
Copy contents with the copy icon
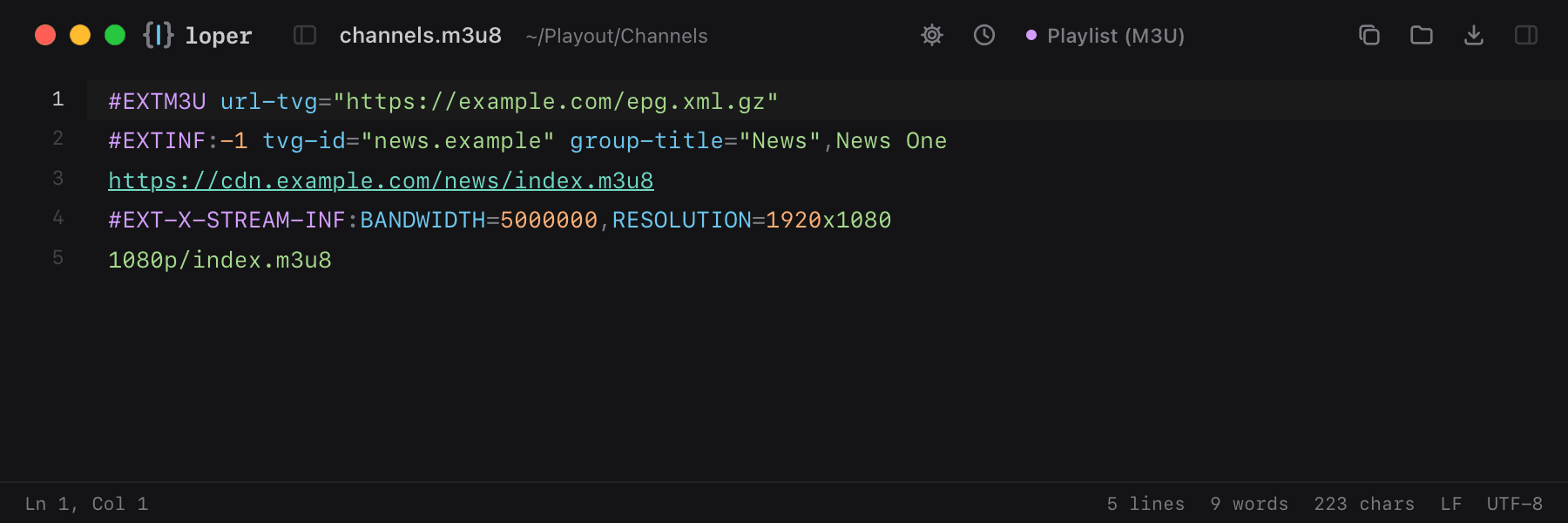point(1369,35)
